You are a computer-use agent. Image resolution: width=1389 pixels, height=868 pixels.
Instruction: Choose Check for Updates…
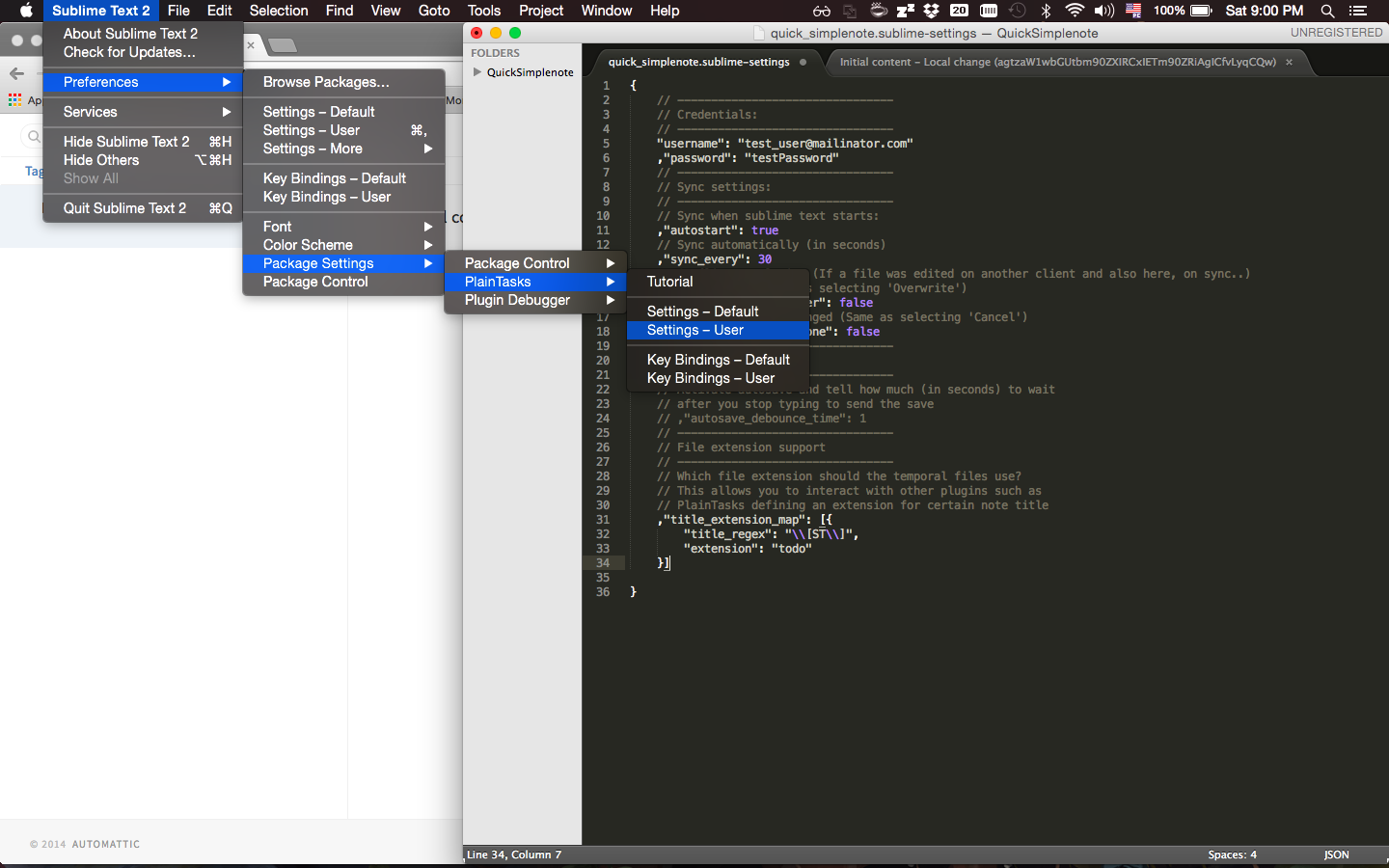pos(143,52)
